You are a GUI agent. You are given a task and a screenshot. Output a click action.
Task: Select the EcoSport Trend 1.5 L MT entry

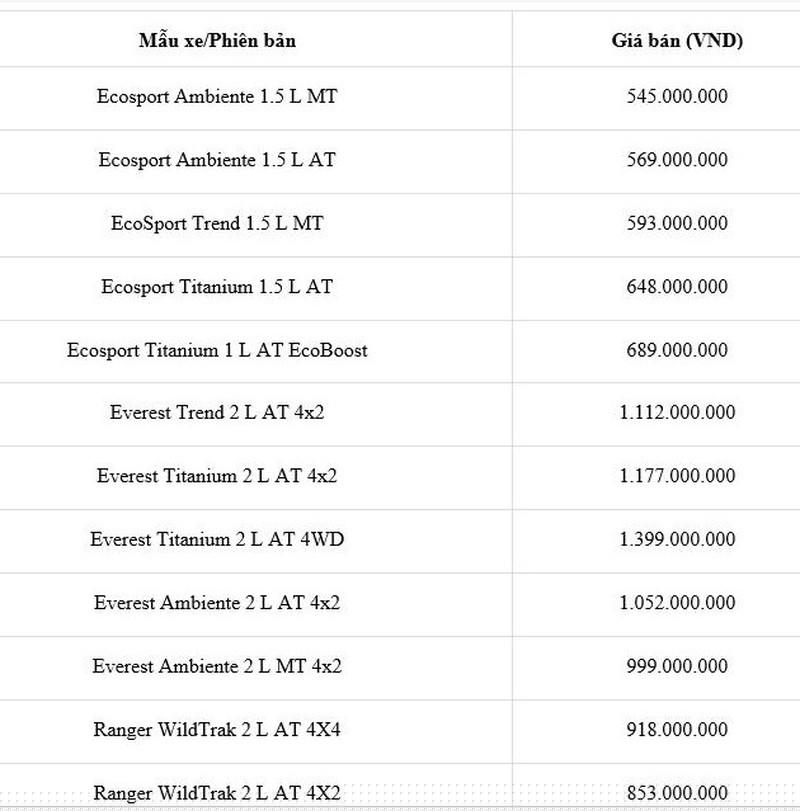point(217,223)
